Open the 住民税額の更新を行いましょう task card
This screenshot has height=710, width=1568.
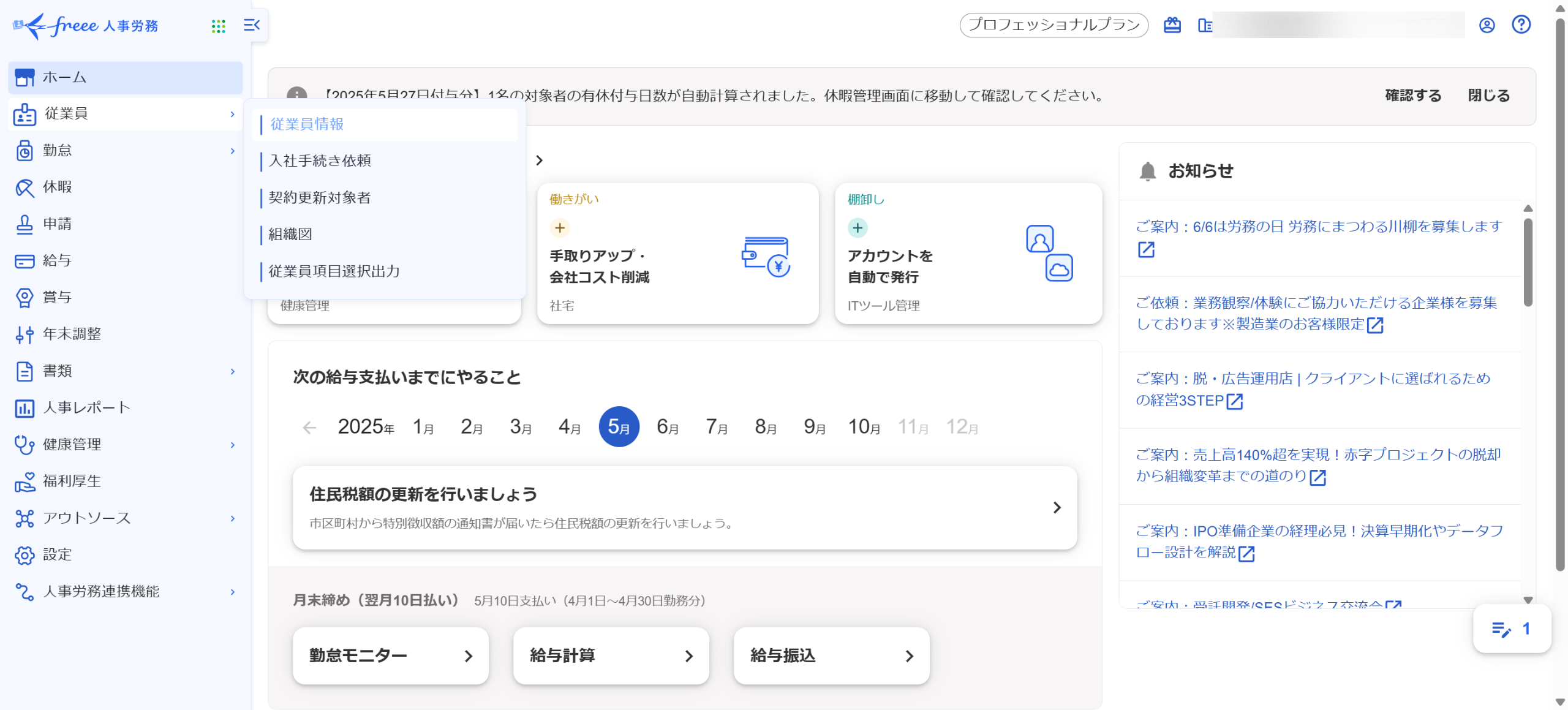tap(684, 507)
